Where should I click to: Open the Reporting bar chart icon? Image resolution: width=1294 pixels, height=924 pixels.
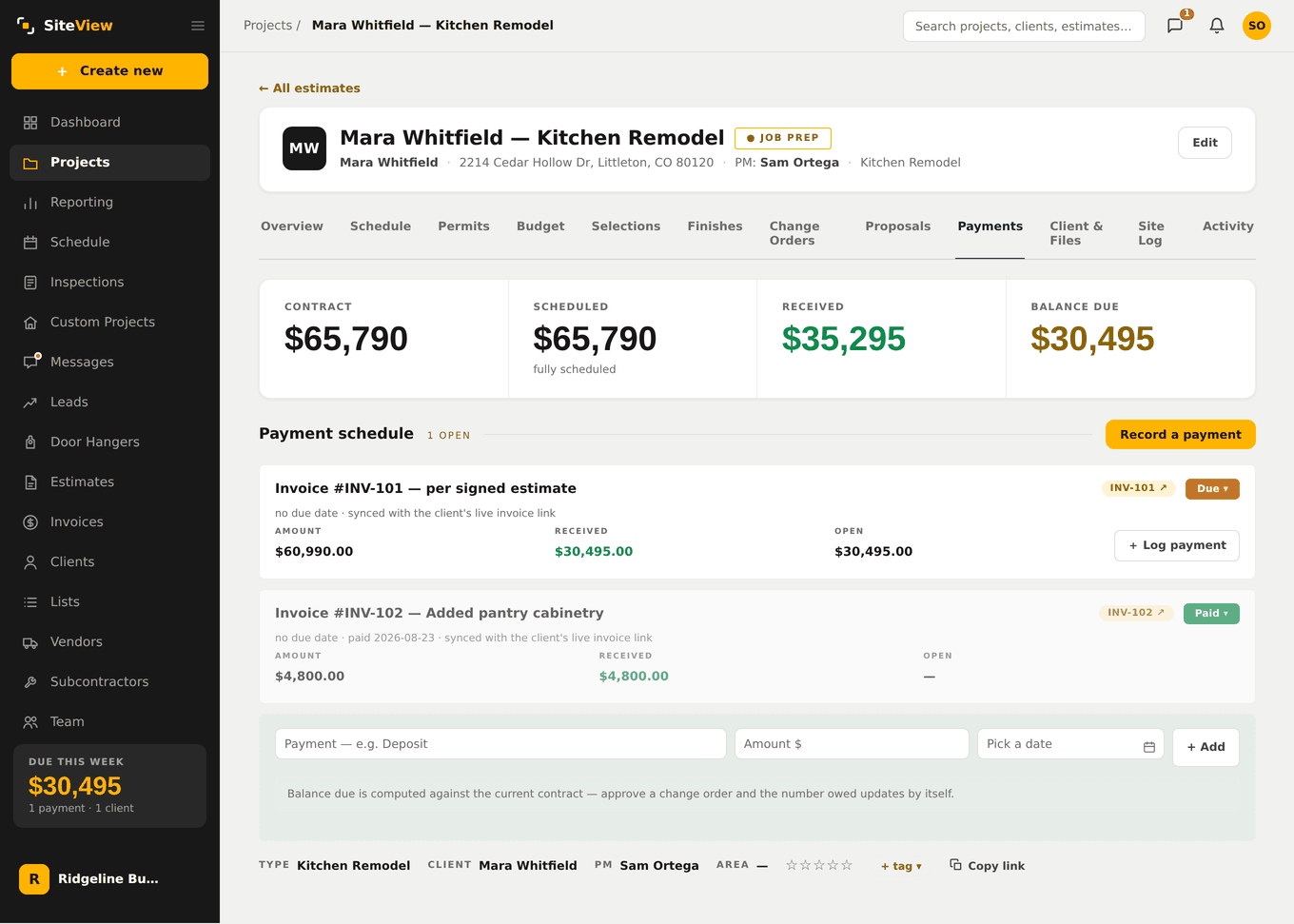[x=30, y=203]
